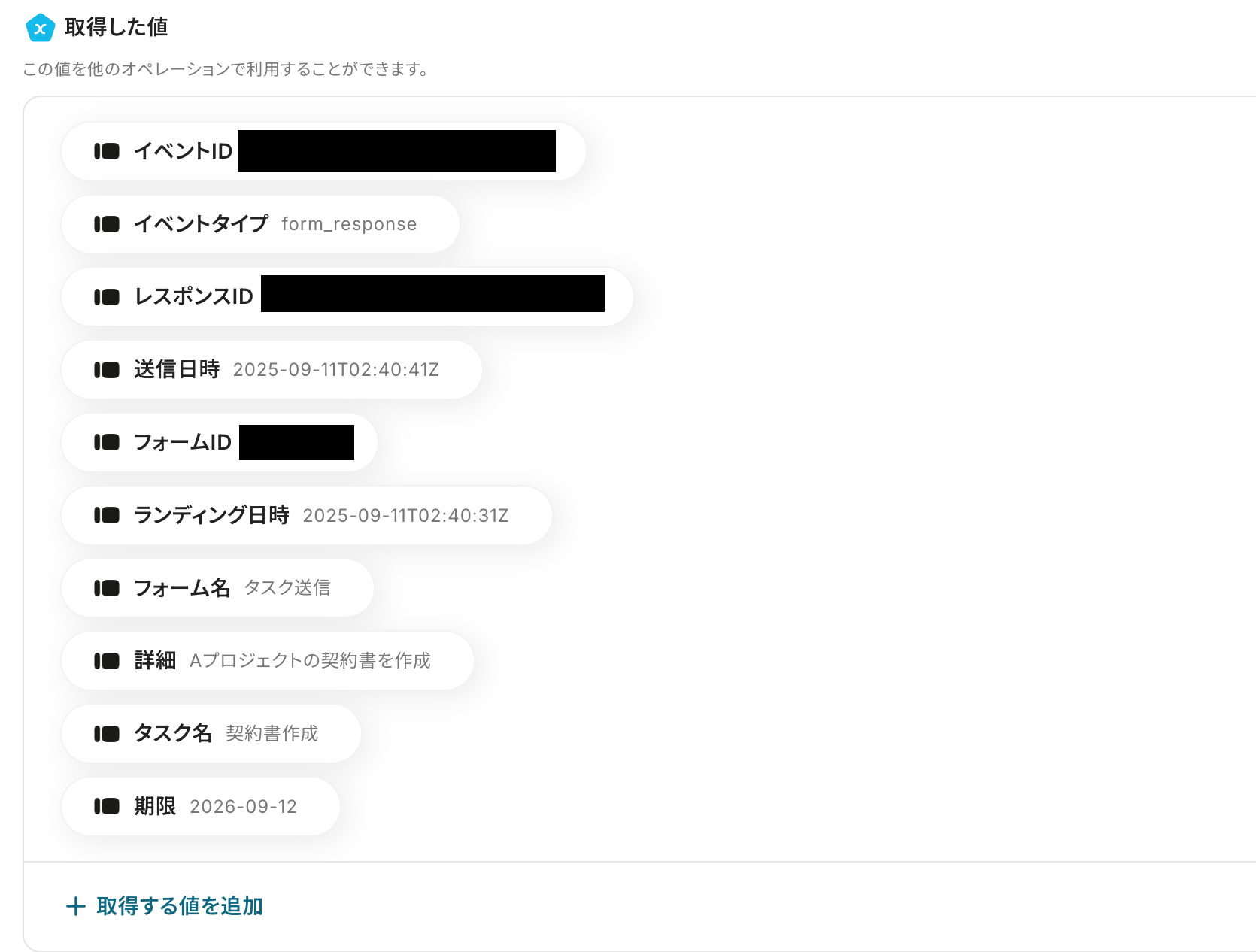Choose the フォーム名 value タスク送信
The width and height of the screenshot is (1256, 952).
click(287, 588)
